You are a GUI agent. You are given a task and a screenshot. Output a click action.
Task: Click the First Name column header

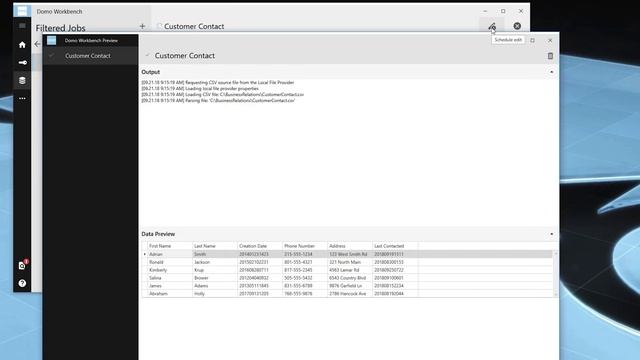point(170,246)
